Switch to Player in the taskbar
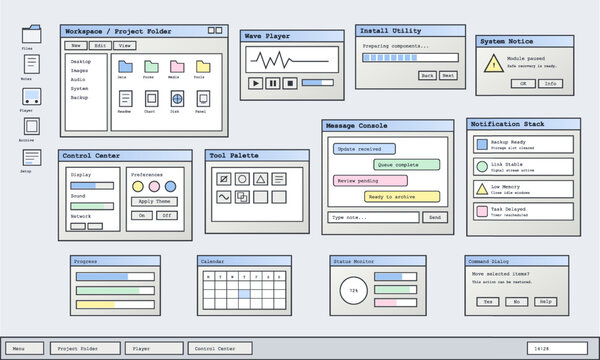Screen dimensions: 600x360 [x=154, y=349]
